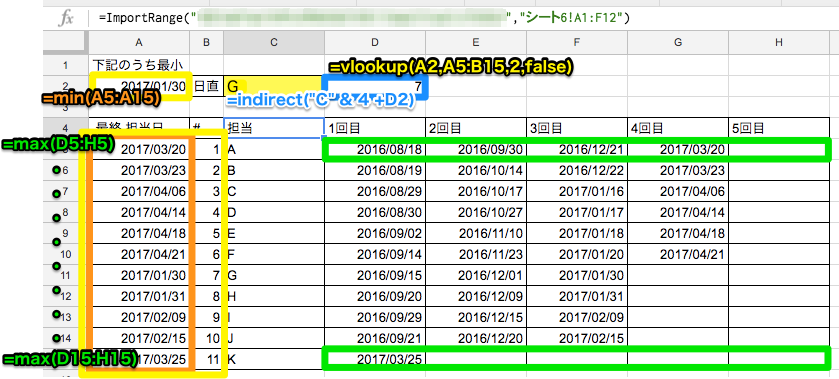The image size is (839, 379).
Task: Select cell with date 2016/08/19
Action: [x=375, y=170]
